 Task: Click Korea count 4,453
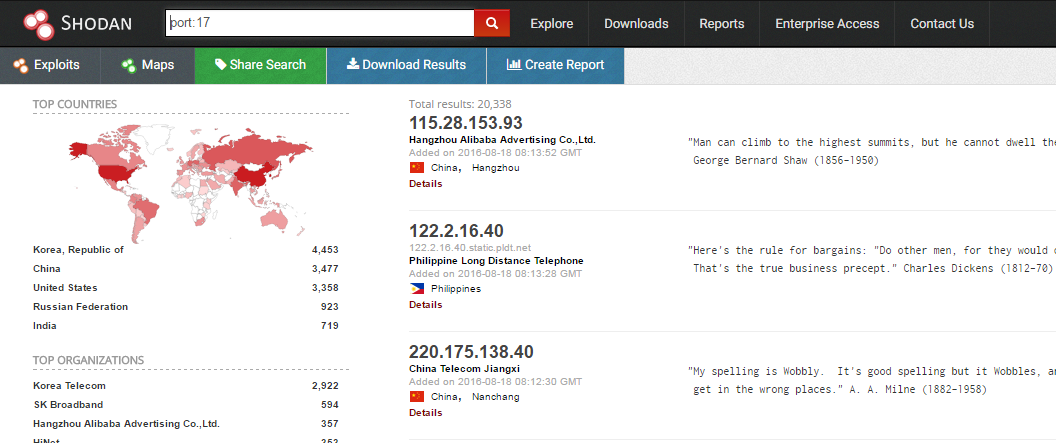[x=325, y=250]
